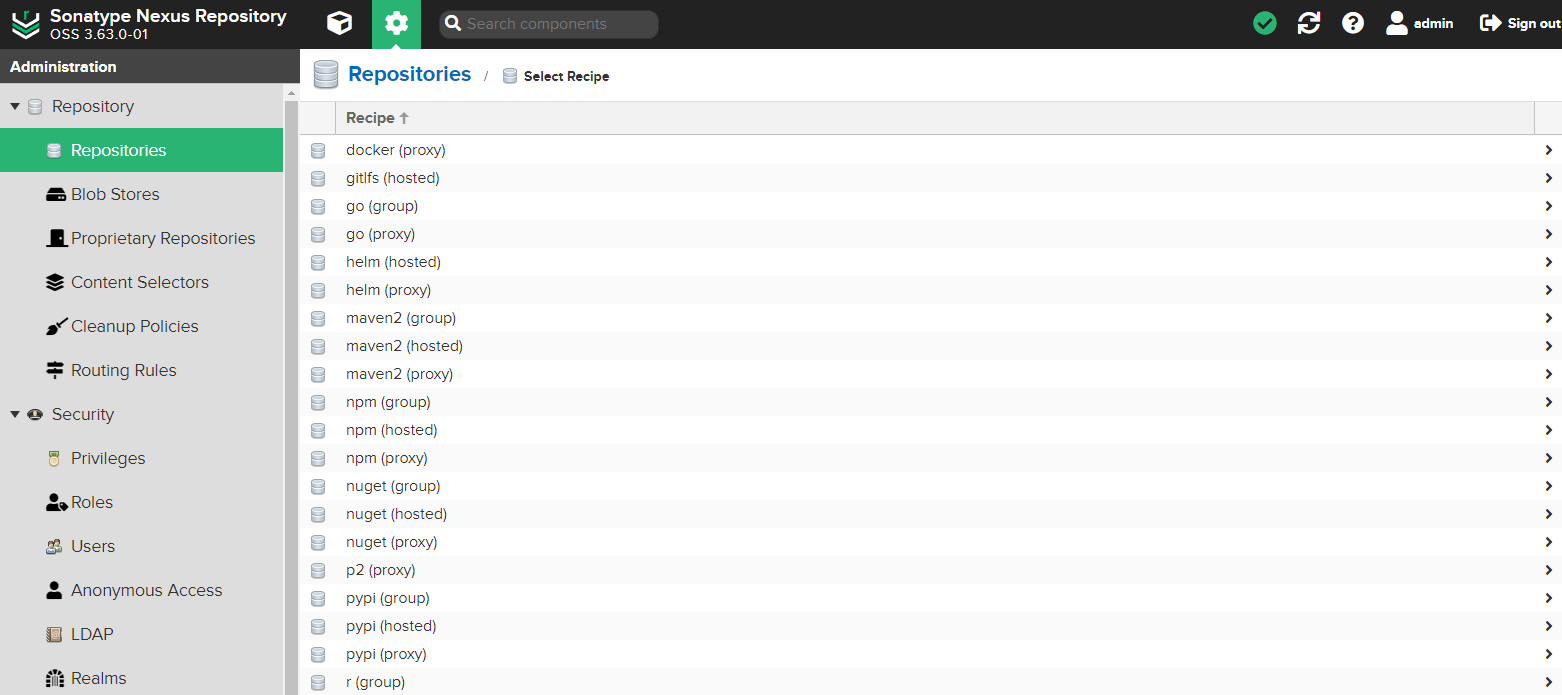Click the database icon of pypi (proxy)

318,655
